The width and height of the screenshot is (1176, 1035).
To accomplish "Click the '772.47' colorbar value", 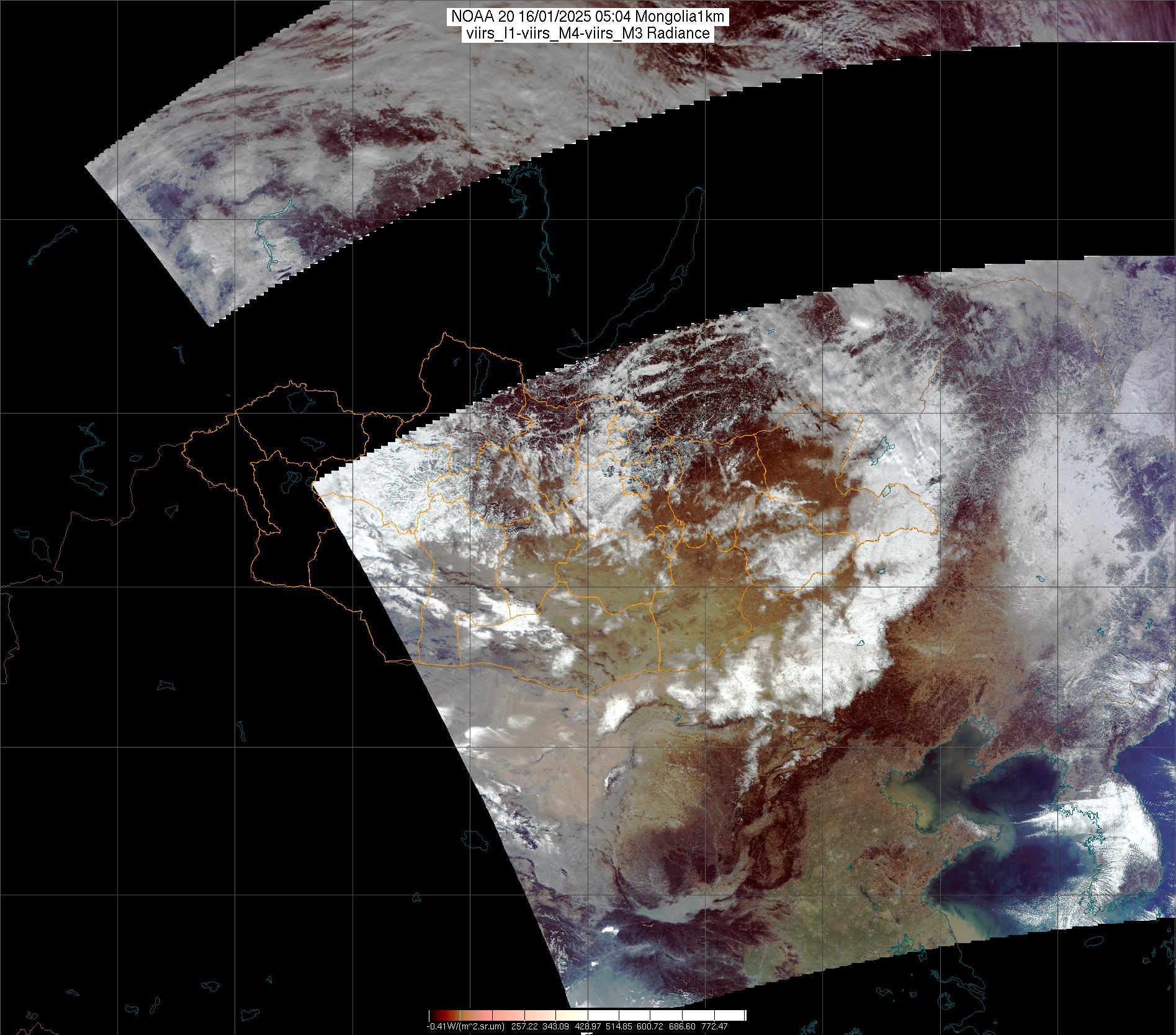I will [714, 1026].
